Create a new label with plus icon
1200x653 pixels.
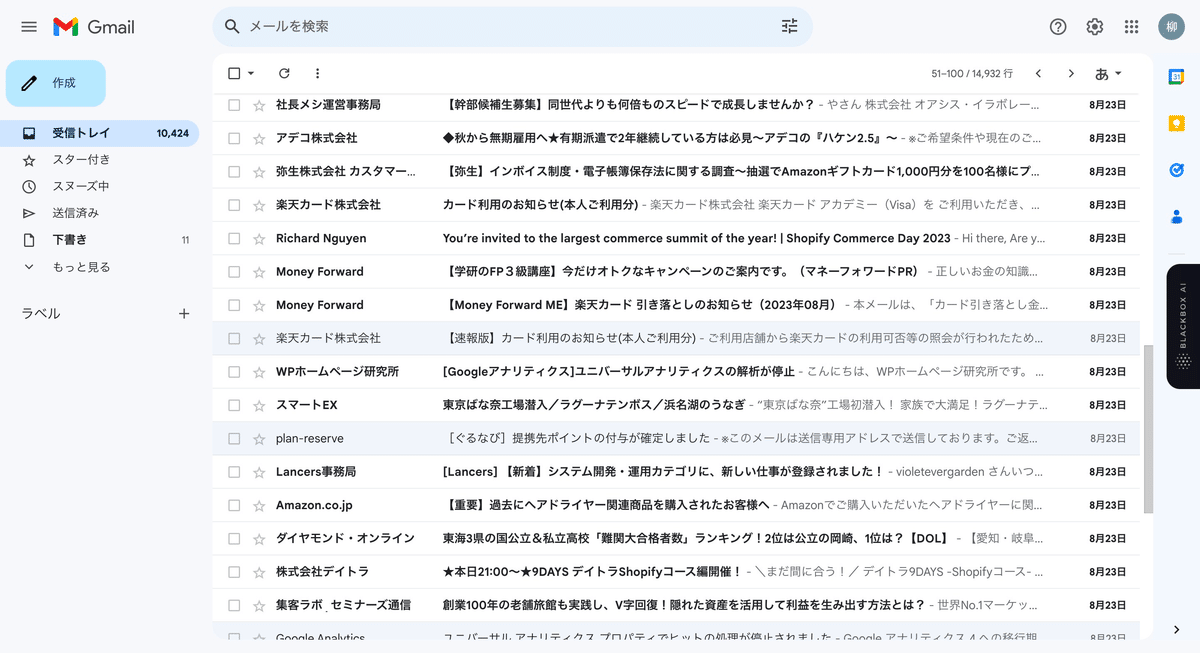point(184,313)
